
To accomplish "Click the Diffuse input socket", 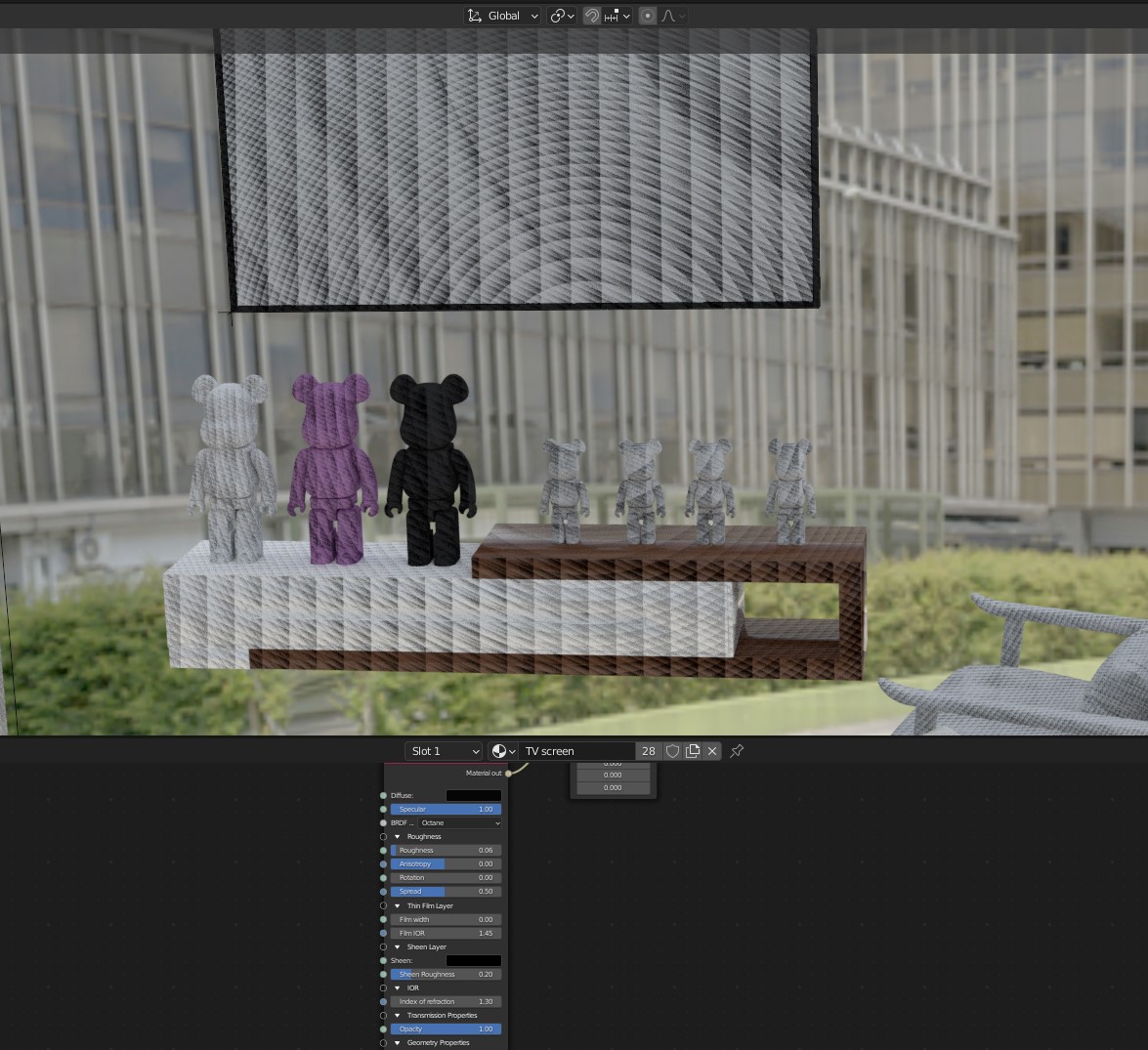I will 384,795.
